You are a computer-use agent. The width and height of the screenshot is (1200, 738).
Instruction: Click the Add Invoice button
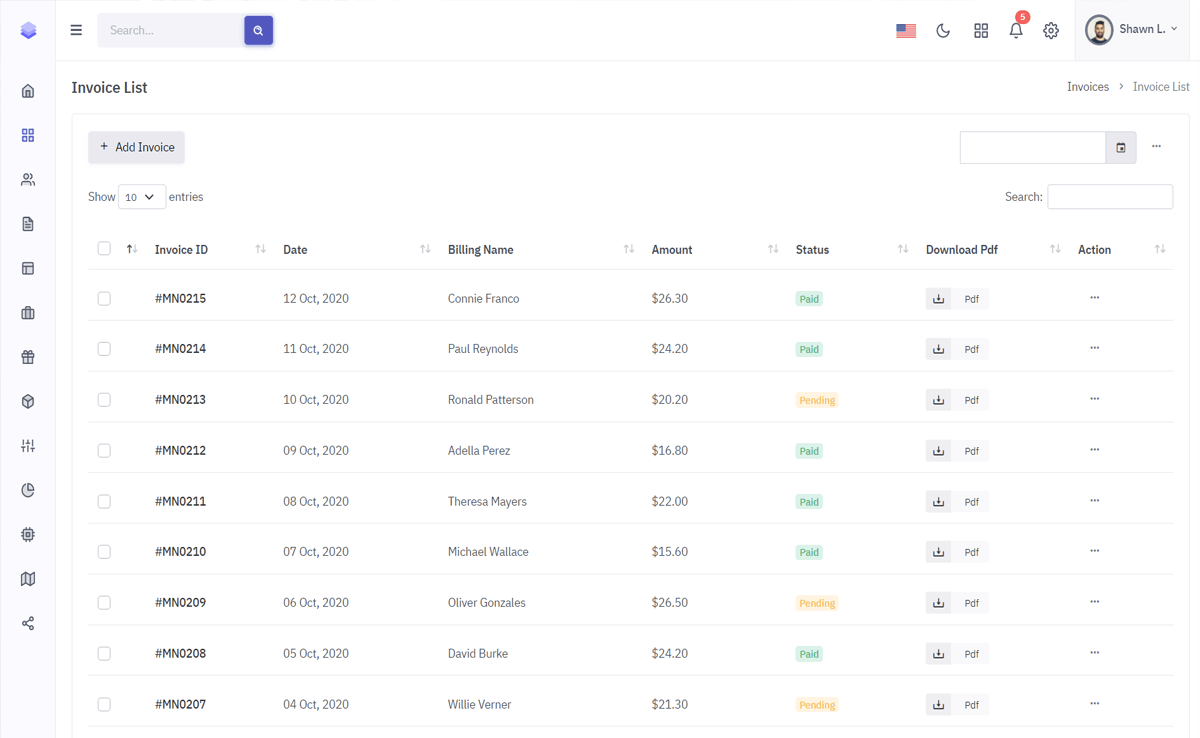tap(137, 147)
